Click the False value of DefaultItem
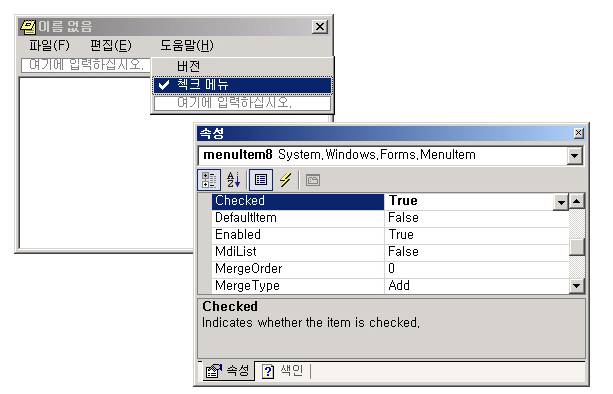 click(x=403, y=217)
